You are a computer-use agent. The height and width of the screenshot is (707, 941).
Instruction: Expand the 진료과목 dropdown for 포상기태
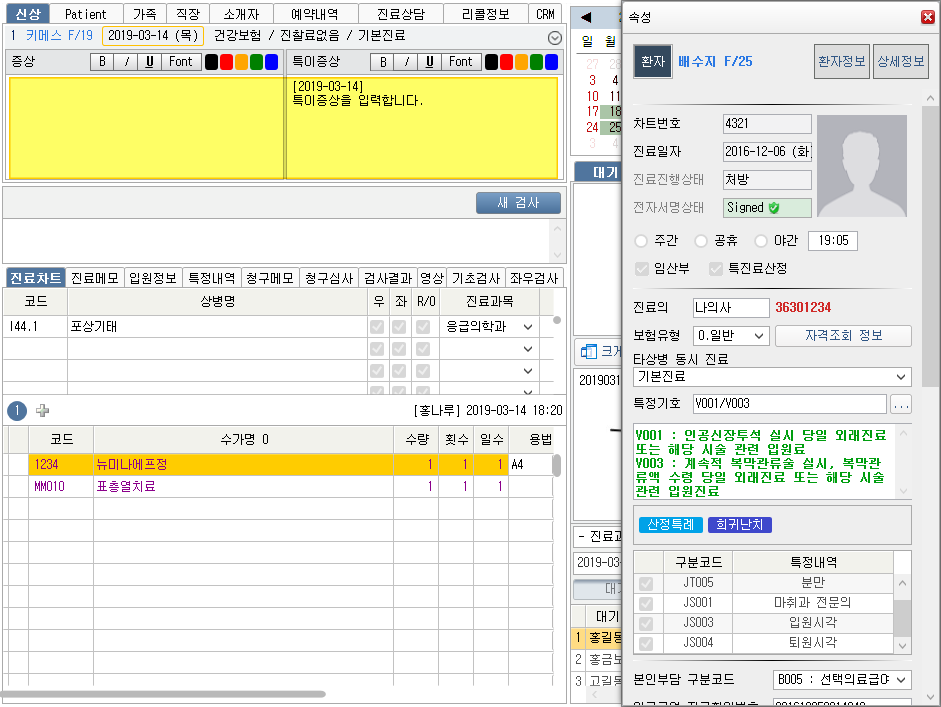click(528, 327)
